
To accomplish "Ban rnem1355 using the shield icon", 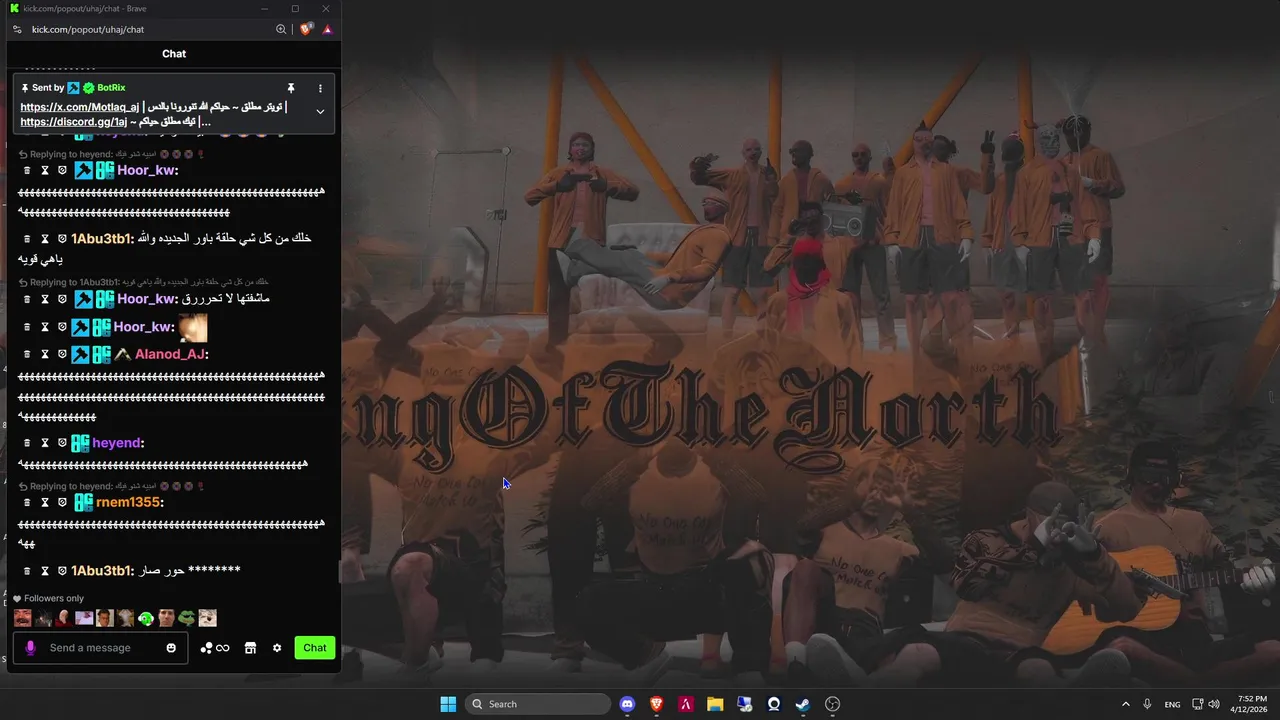I will [x=62, y=502].
